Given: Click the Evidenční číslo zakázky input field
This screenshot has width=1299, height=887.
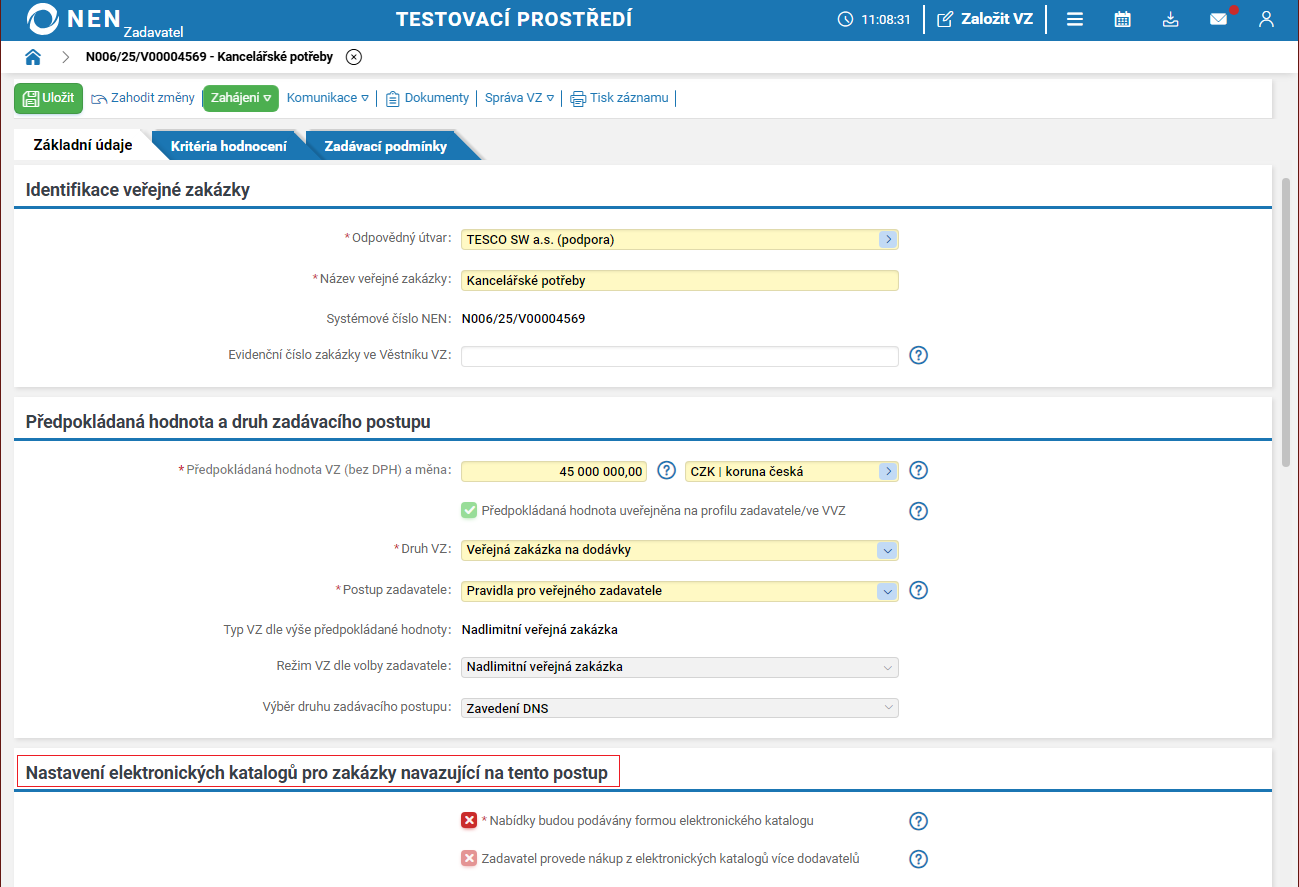Looking at the screenshot, I should 679,356.
